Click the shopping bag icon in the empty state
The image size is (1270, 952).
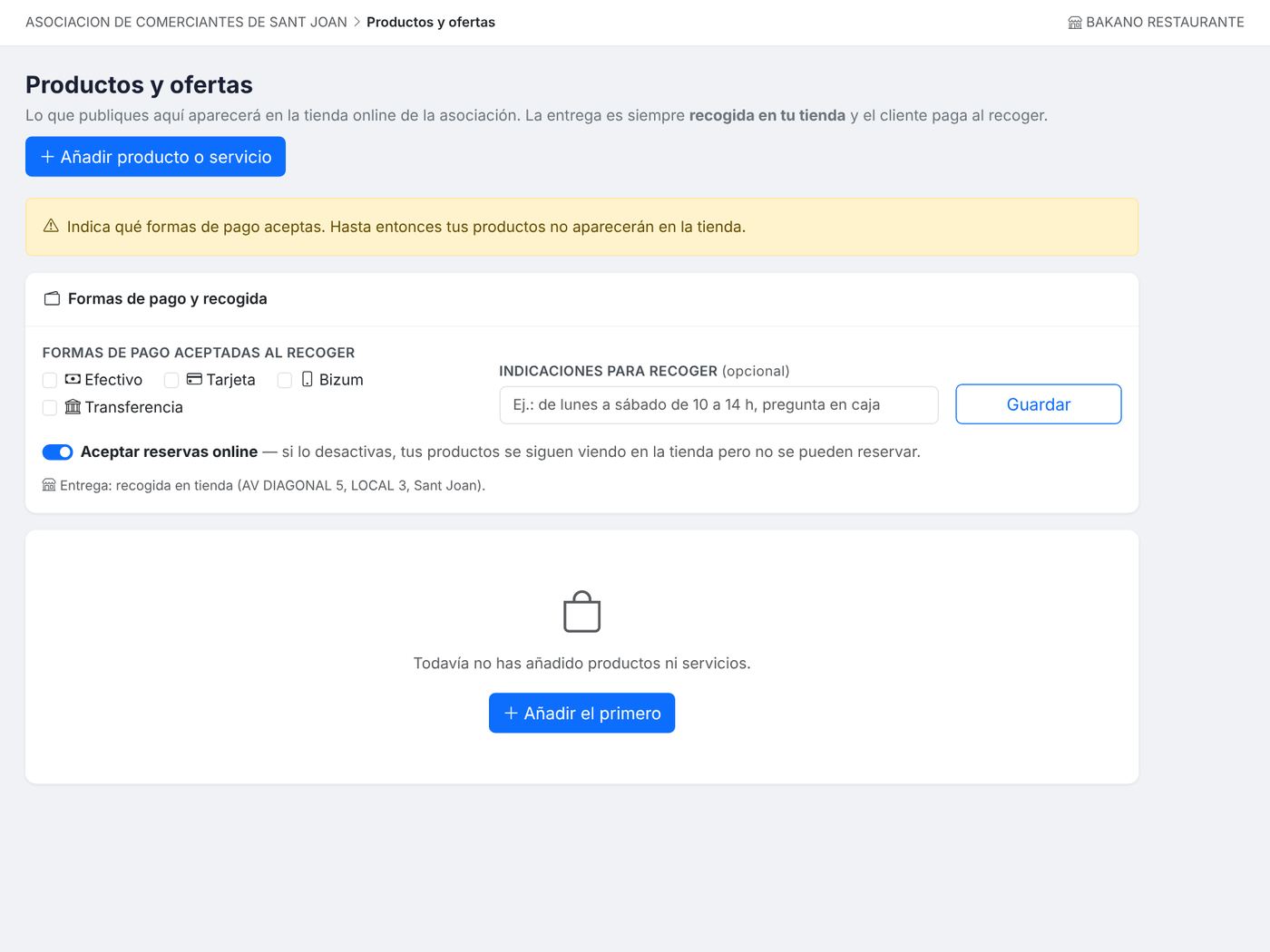point(581,612)
